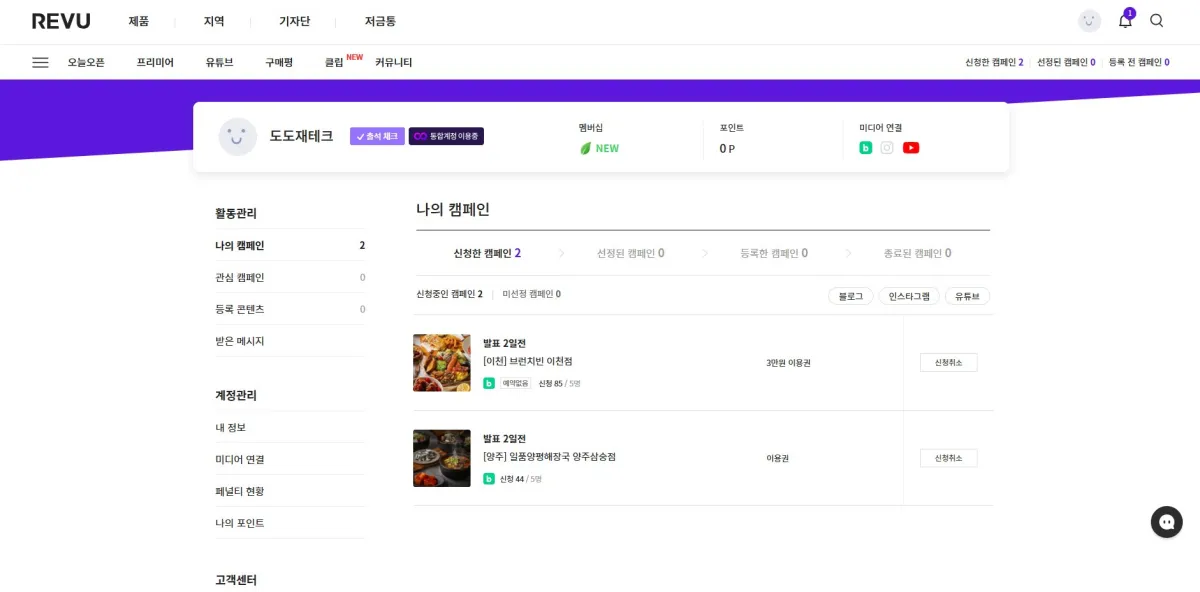This screenshot has height=592, width=1200.
Task: Connect Instagram via the 미디어 연결 icon
Action: [888, 147]
